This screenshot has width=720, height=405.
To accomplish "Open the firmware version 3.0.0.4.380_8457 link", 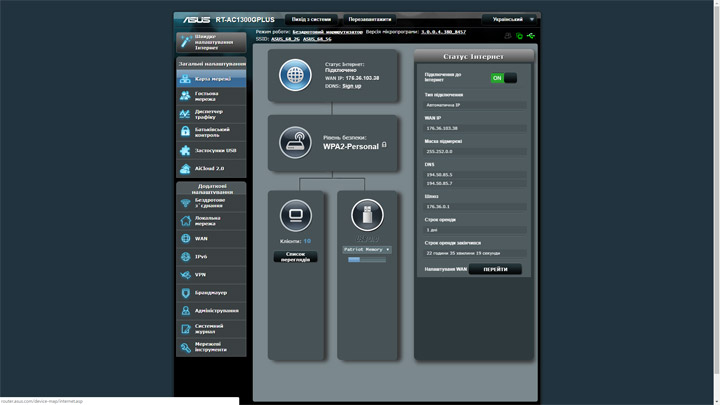I will tap(444, 32).
